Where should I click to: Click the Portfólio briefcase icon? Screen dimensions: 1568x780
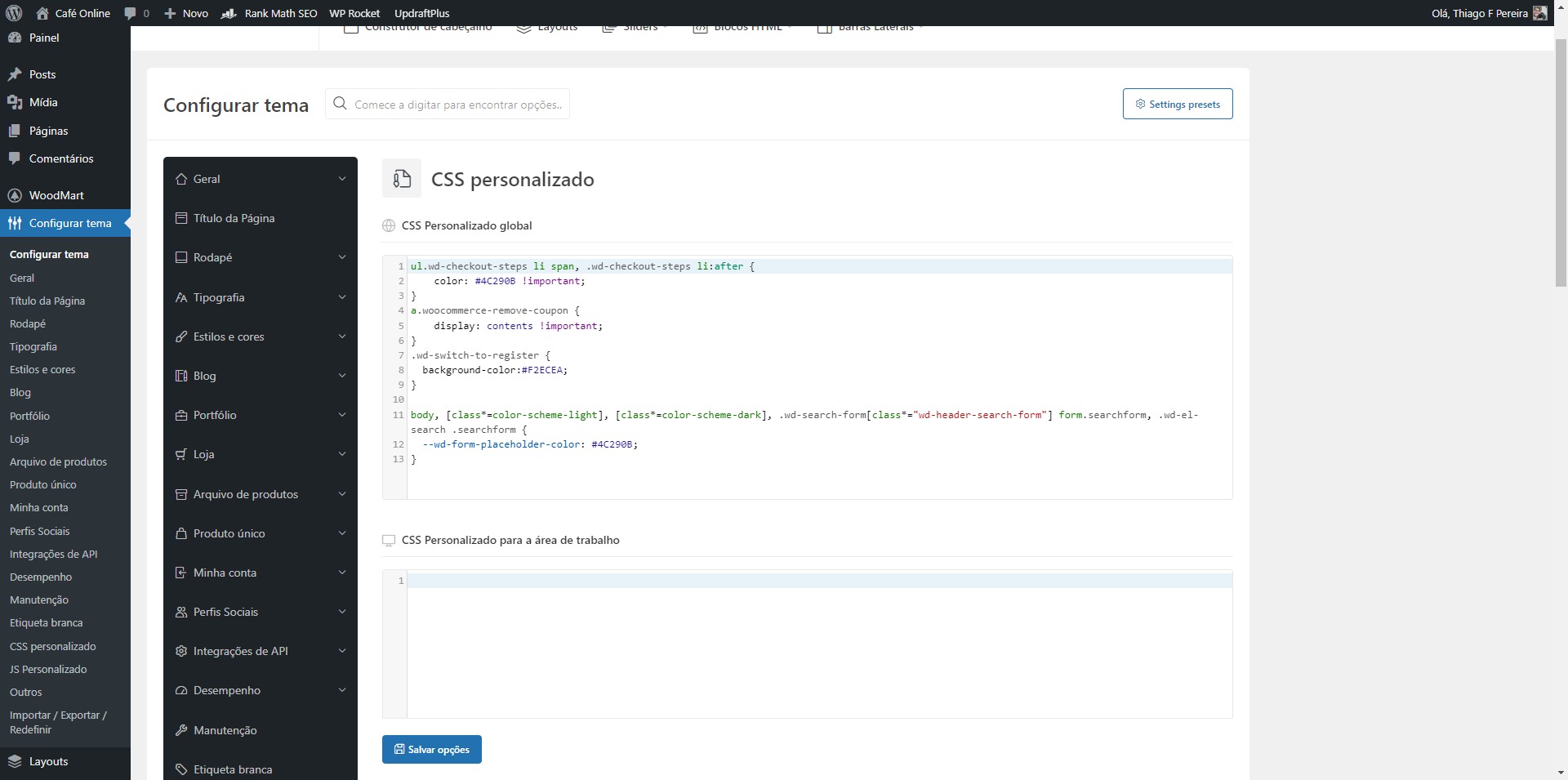pyautogui.click(x=181, y=415)
